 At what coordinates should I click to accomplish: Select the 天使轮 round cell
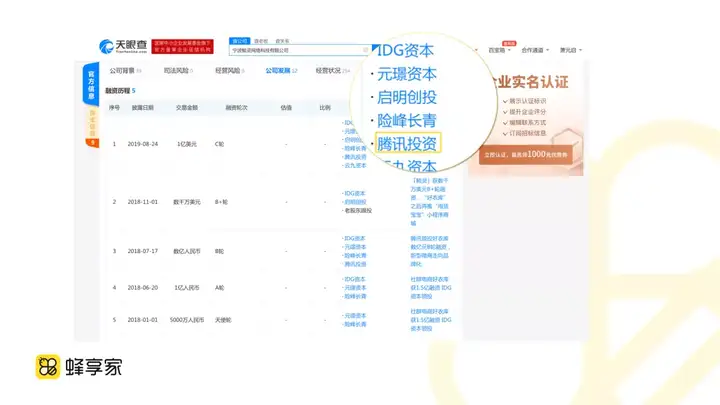(x=223, y=320)
